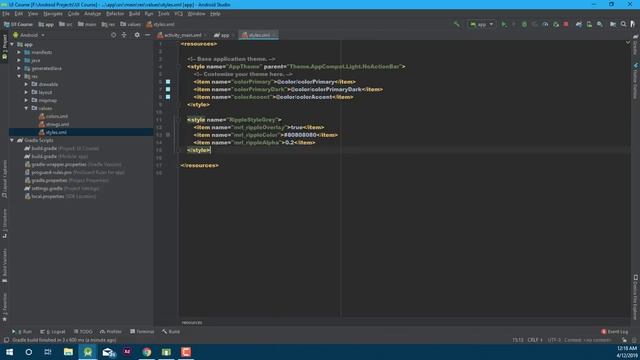The image size is (640, 360).
Task: Open the Profiler tool window button
Action: (111, 331)
